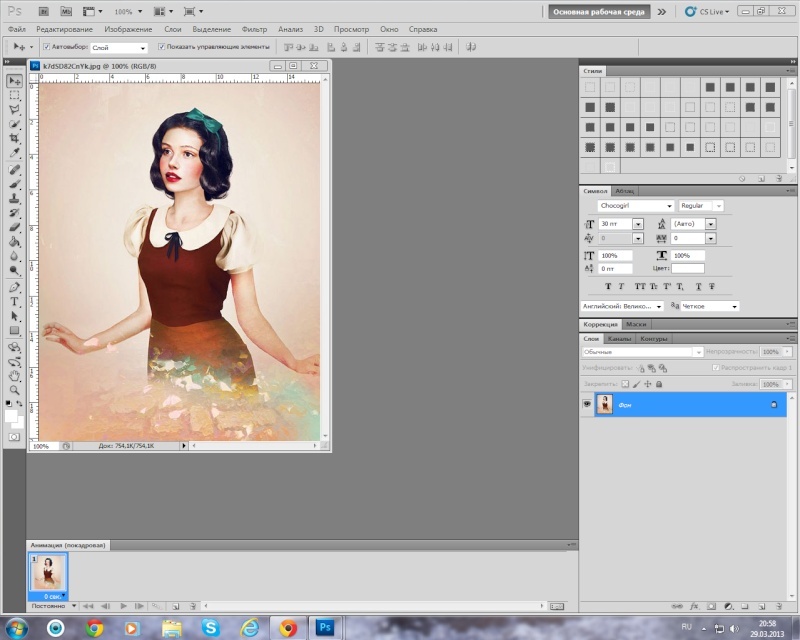The image size is (800, 640).
Task: Select the first style swatch in Стили
Action: [x=590, y=87]
